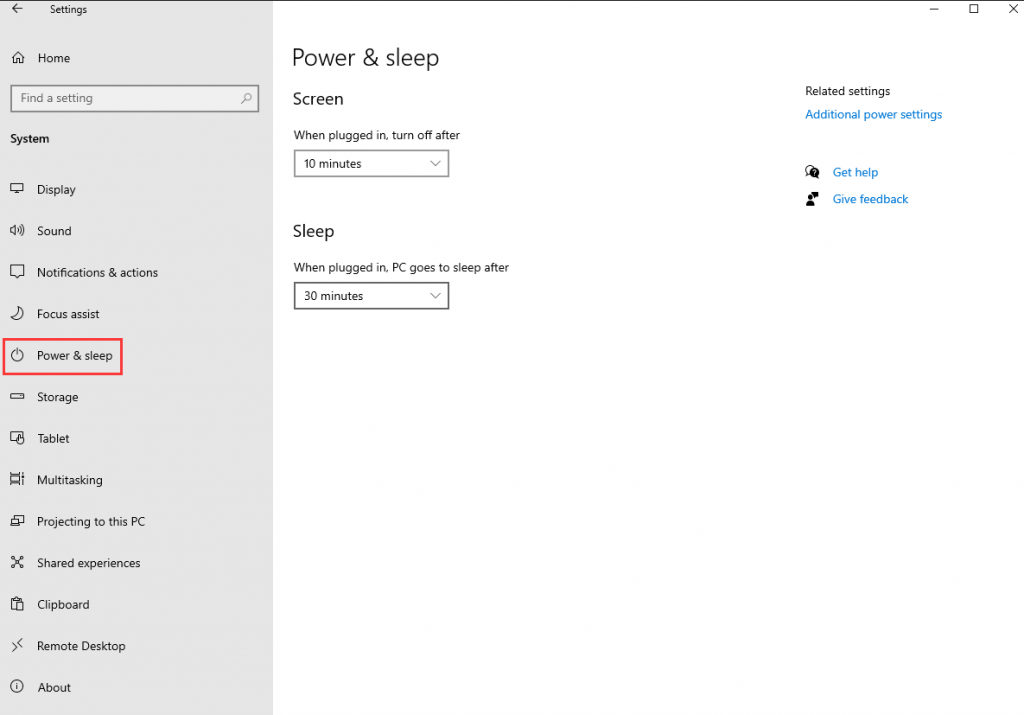Image resolution: width=1024 pixels, height=715 pixels.
Task: Click the magnifier icon in search box
Action: [x=246, y=98]
